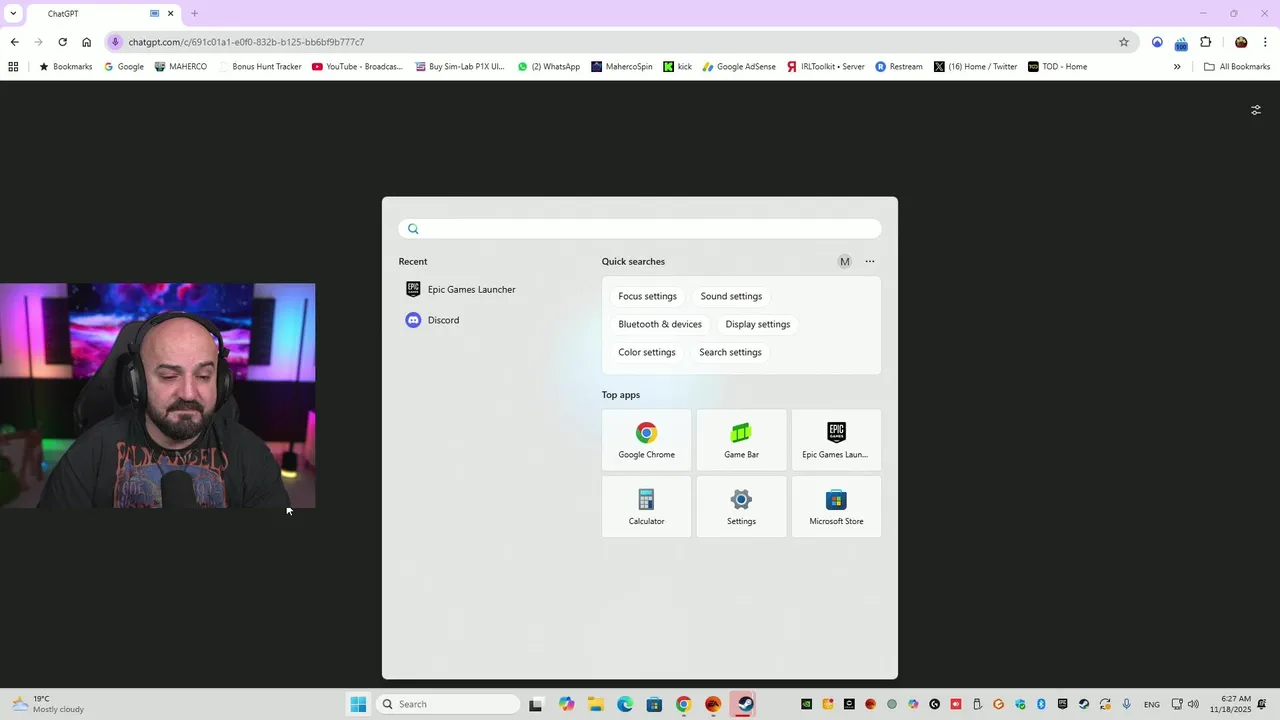Switch the ENG input language
The image size is (1280, 720).
(x=1152, y=704)
